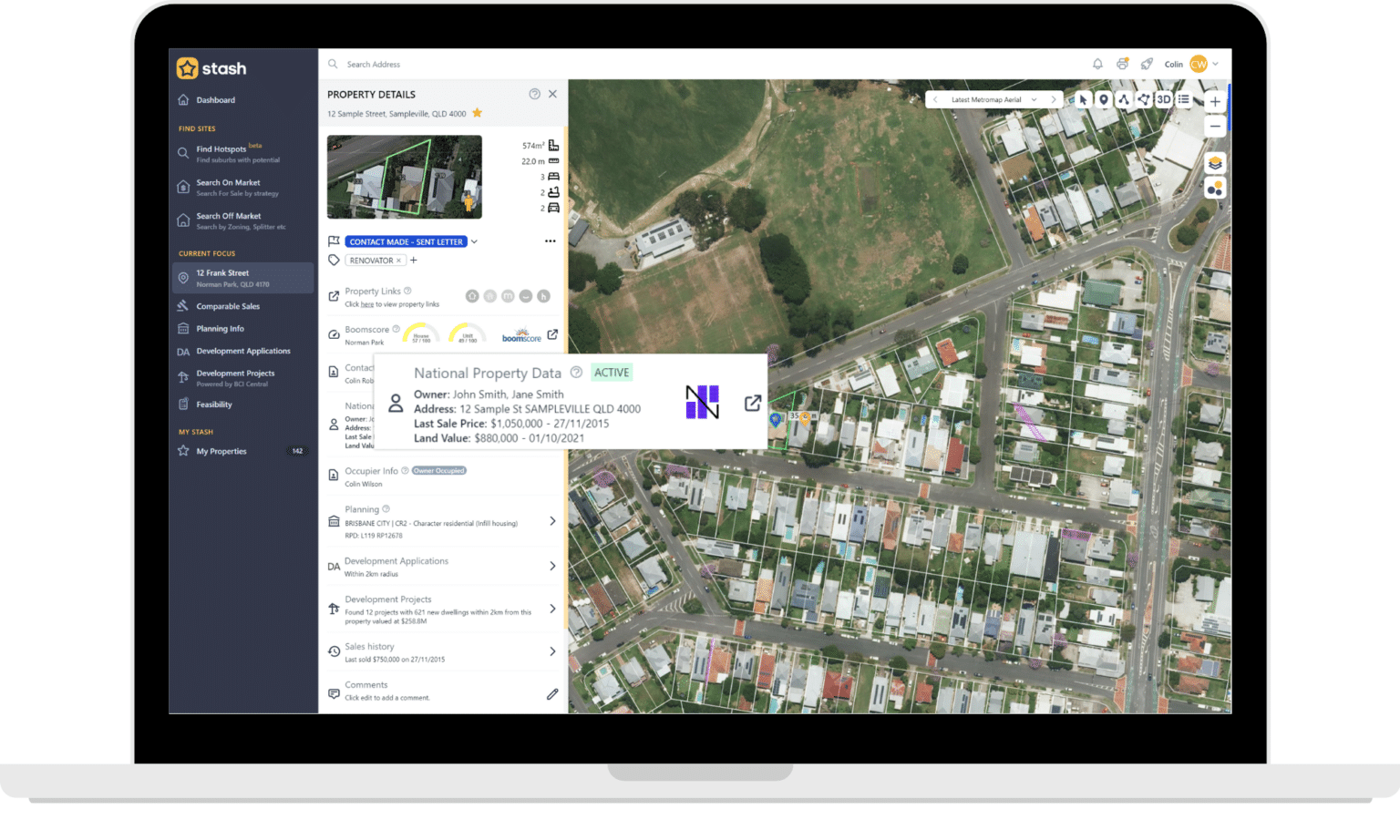Open the CONTACT MADE - SENT LETTER status dropdown
This screenshot has height=840, width=1400.
[473, 241]
